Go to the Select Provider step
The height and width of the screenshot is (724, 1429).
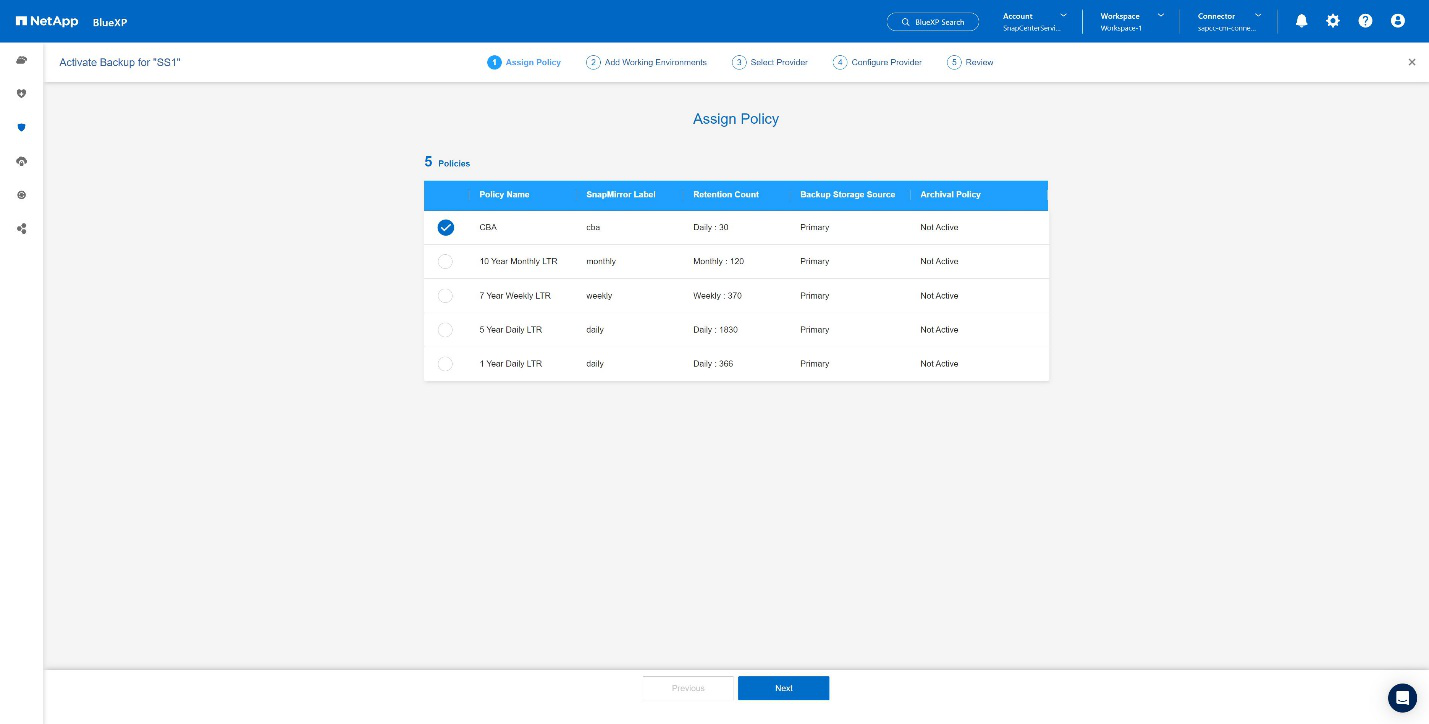tap(770, 62)
